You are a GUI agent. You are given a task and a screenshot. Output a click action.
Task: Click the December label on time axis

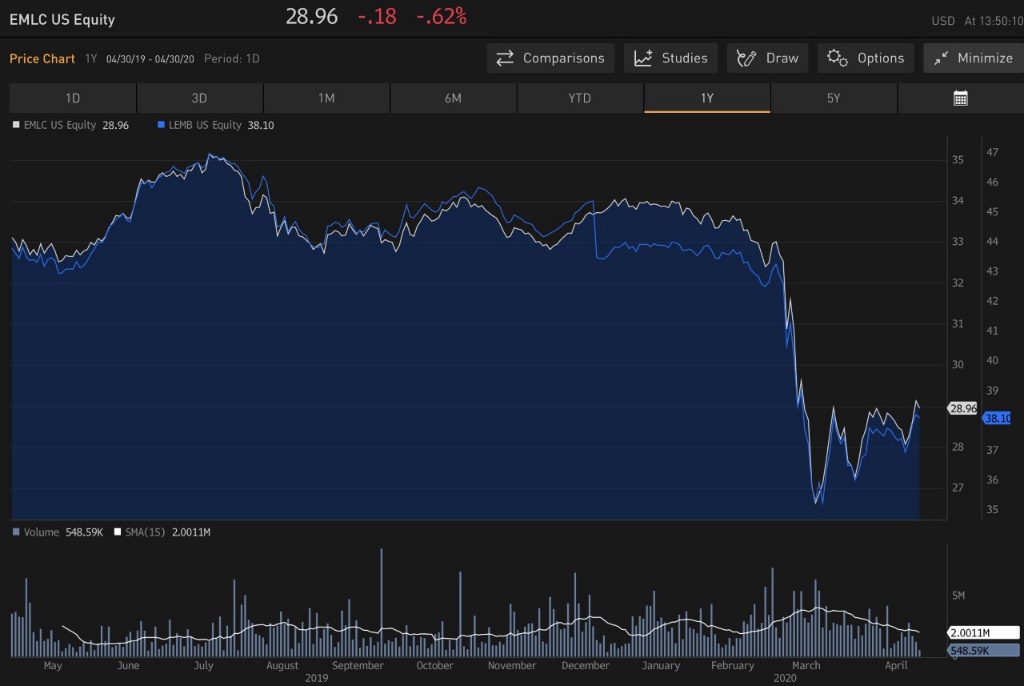click(585, 665)
